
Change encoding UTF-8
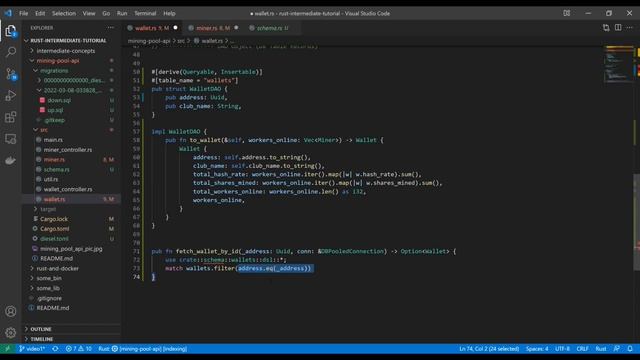pos(562,349)
